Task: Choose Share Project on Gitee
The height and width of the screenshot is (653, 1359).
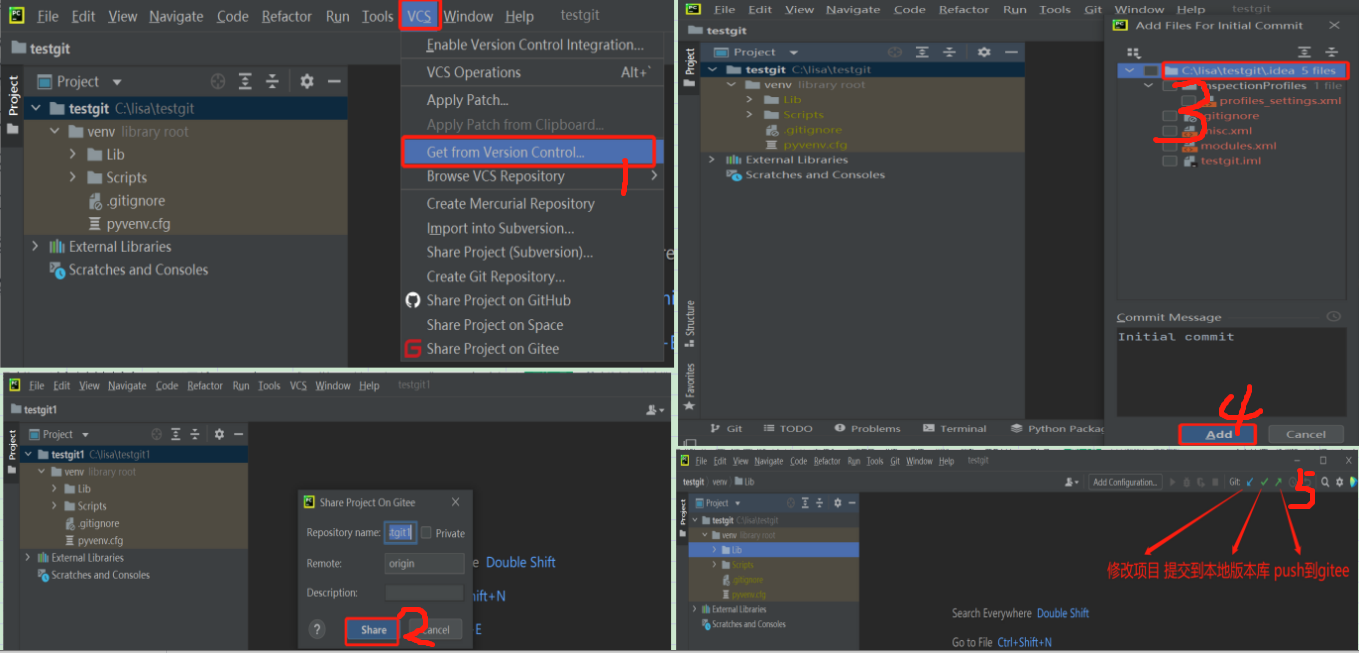Action: (x=492, y=348)
